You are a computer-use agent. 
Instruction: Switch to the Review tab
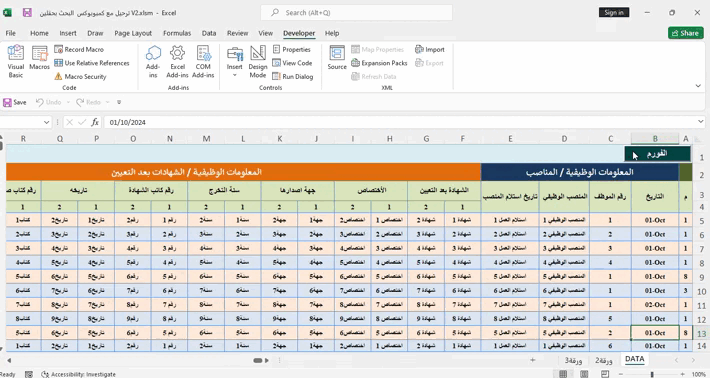tap(238, 33)
